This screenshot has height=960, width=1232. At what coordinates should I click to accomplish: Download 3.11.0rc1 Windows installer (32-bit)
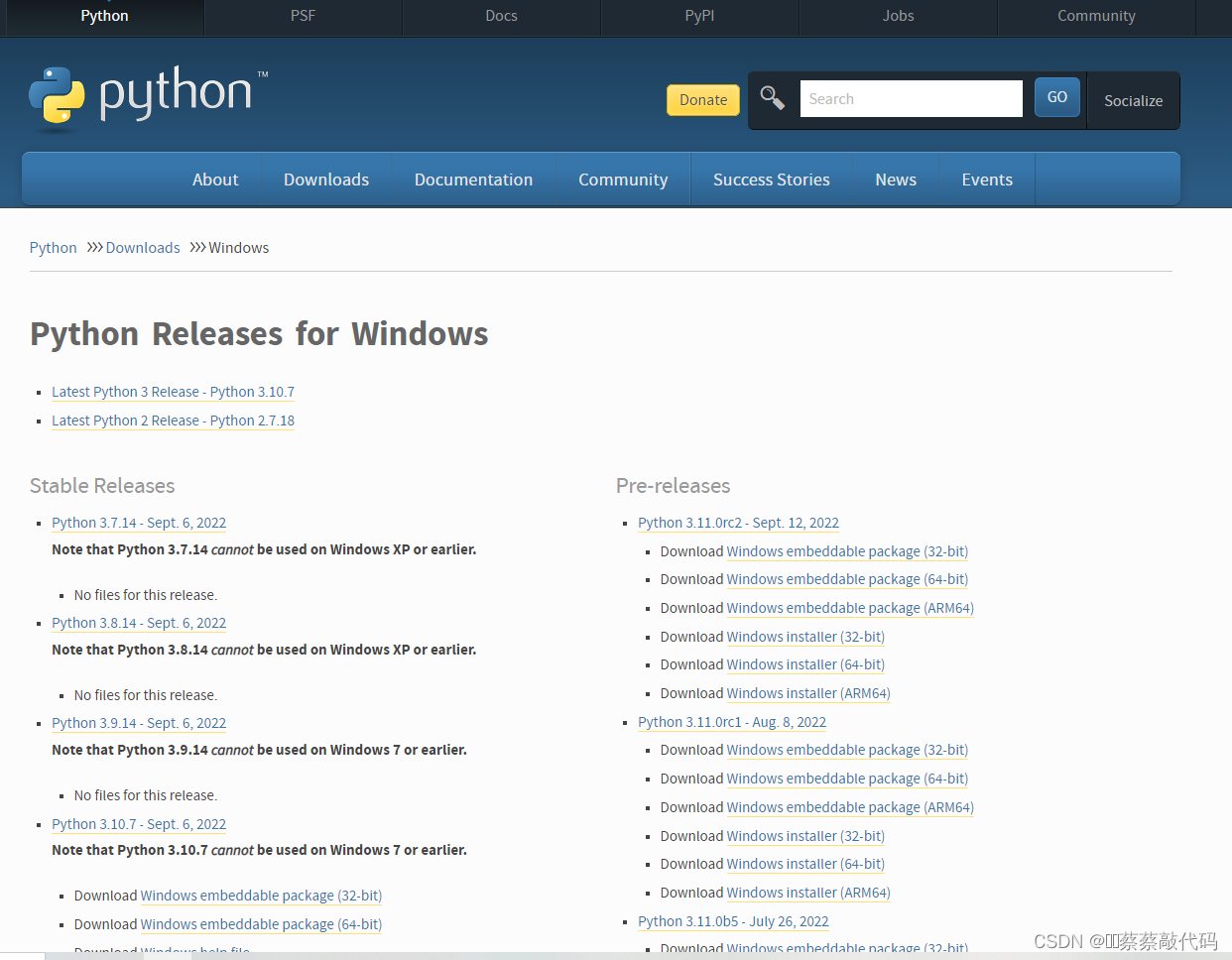pyautogui.click(x=805, y=836)
